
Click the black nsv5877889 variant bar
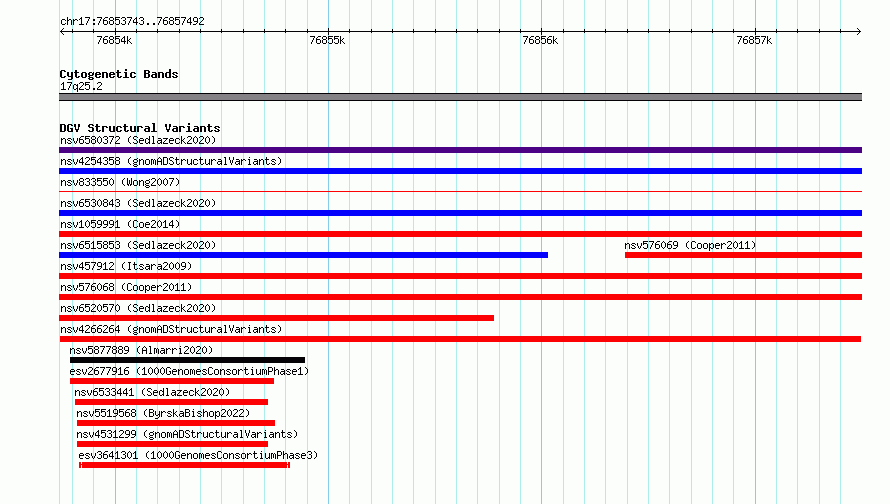pos(187,360)
